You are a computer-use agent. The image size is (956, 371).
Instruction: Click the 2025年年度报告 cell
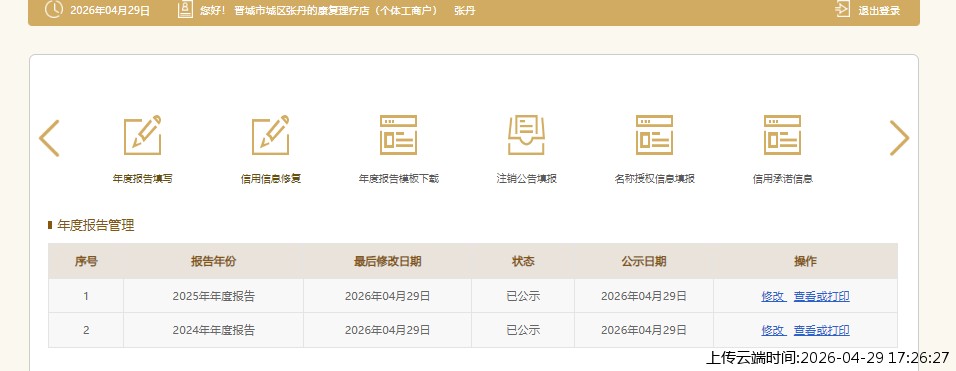click(x=213, y=297)
